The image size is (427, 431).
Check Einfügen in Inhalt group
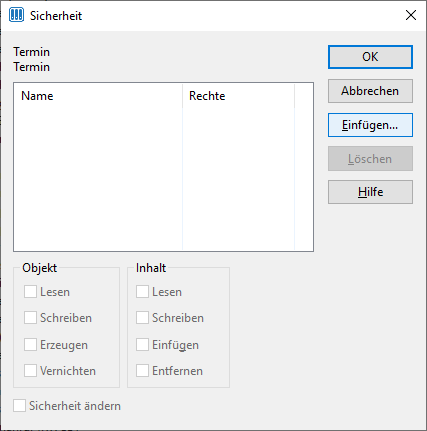click(x=142, y=344)
